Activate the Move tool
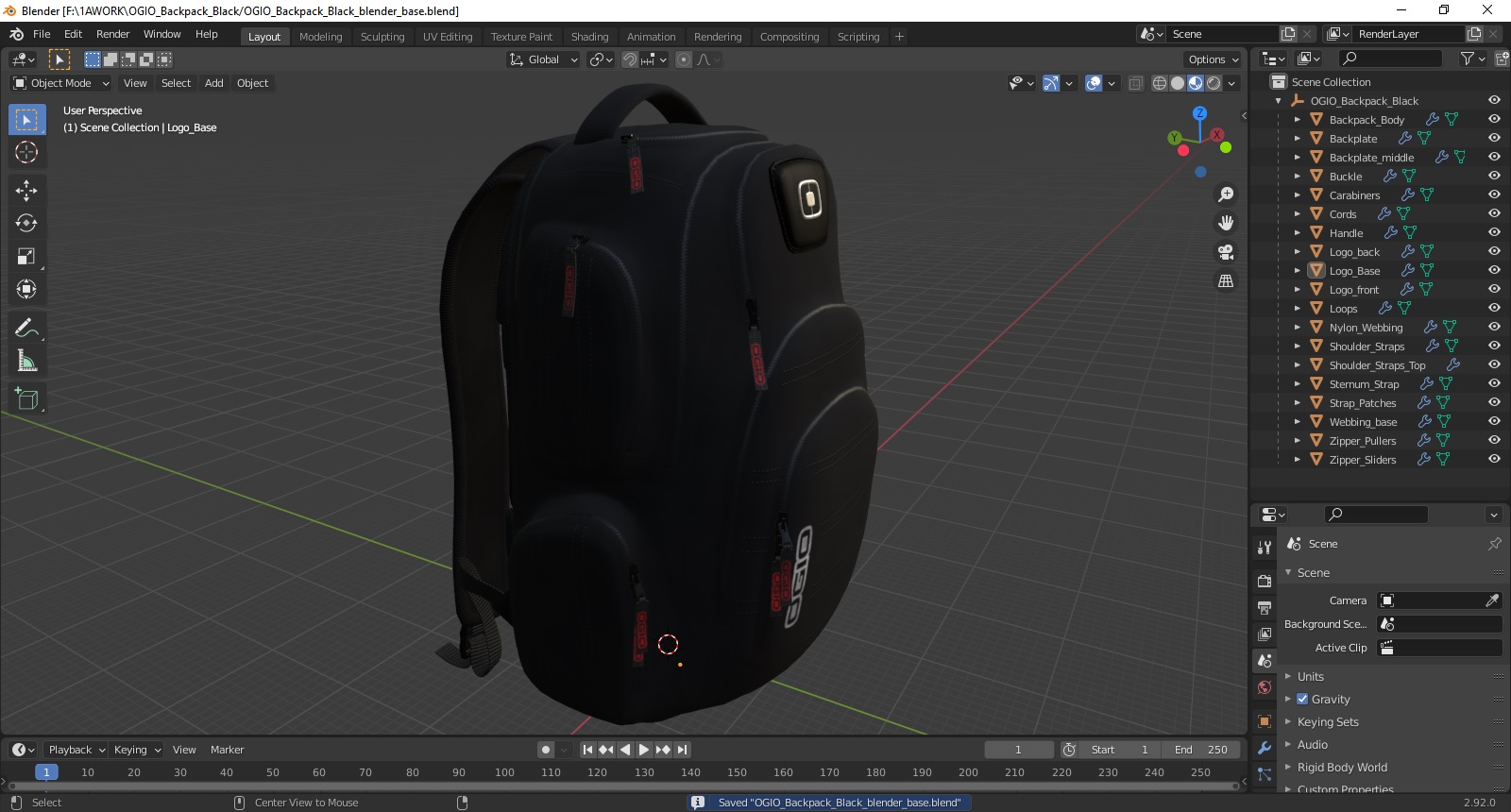The height and width of the screenshot is (812, 1511). [x=26, y=191]
